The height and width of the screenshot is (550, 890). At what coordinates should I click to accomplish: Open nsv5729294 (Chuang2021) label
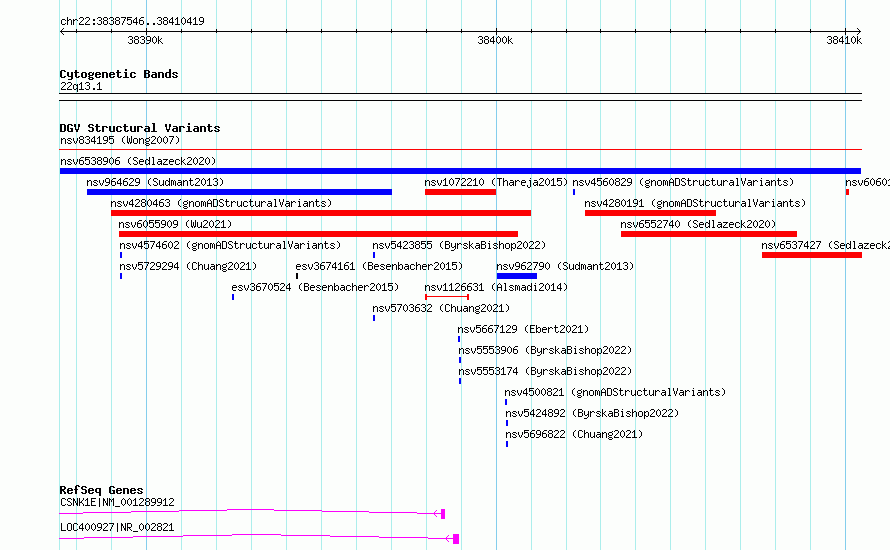pyautogui.click(x=188, y=266)
